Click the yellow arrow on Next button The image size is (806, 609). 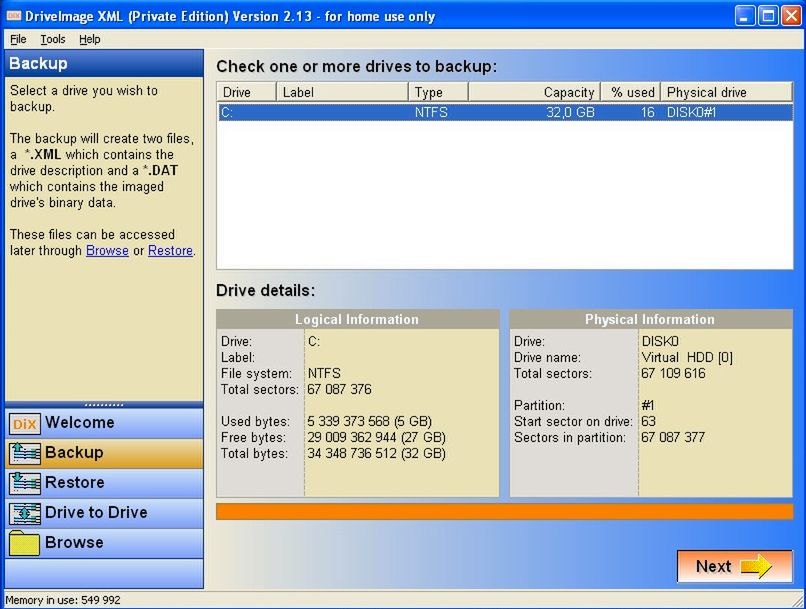[756, 566]
